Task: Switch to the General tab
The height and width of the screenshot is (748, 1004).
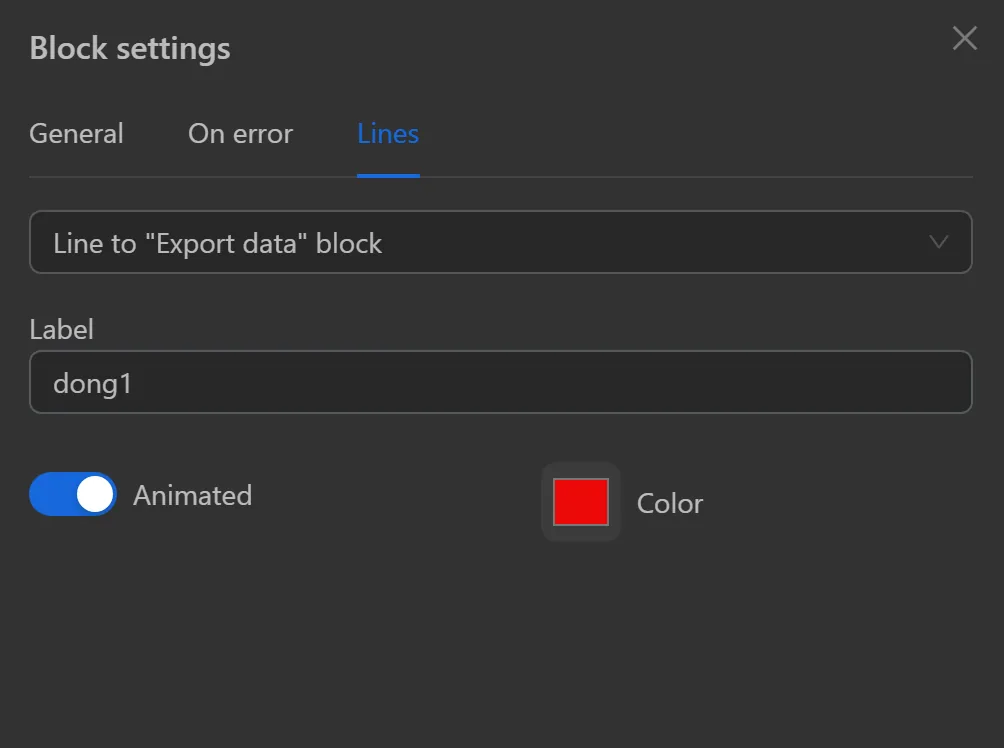Action: point(76,133)
